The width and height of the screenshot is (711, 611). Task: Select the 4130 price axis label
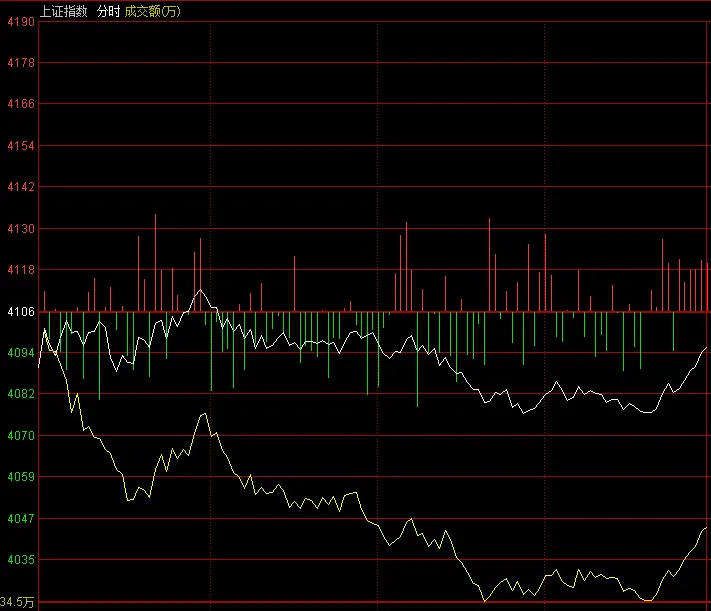click(x=21, y=229)
